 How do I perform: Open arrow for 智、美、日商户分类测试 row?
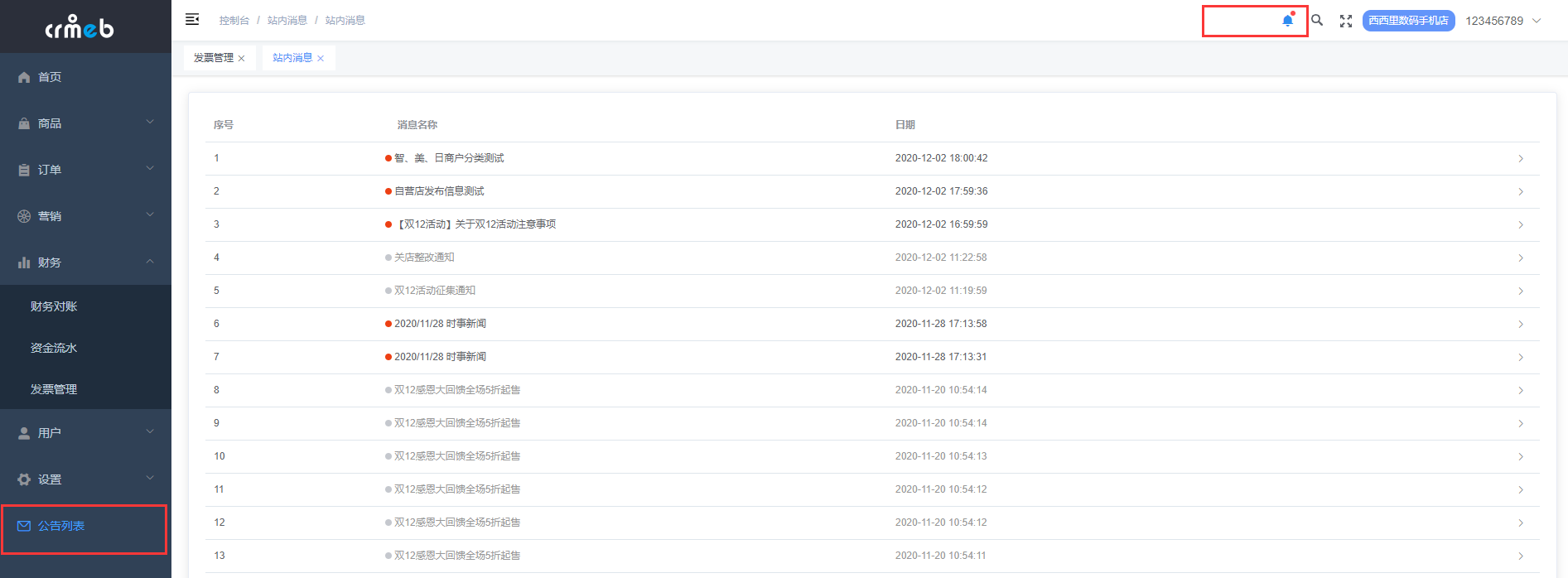[1521, 158]
